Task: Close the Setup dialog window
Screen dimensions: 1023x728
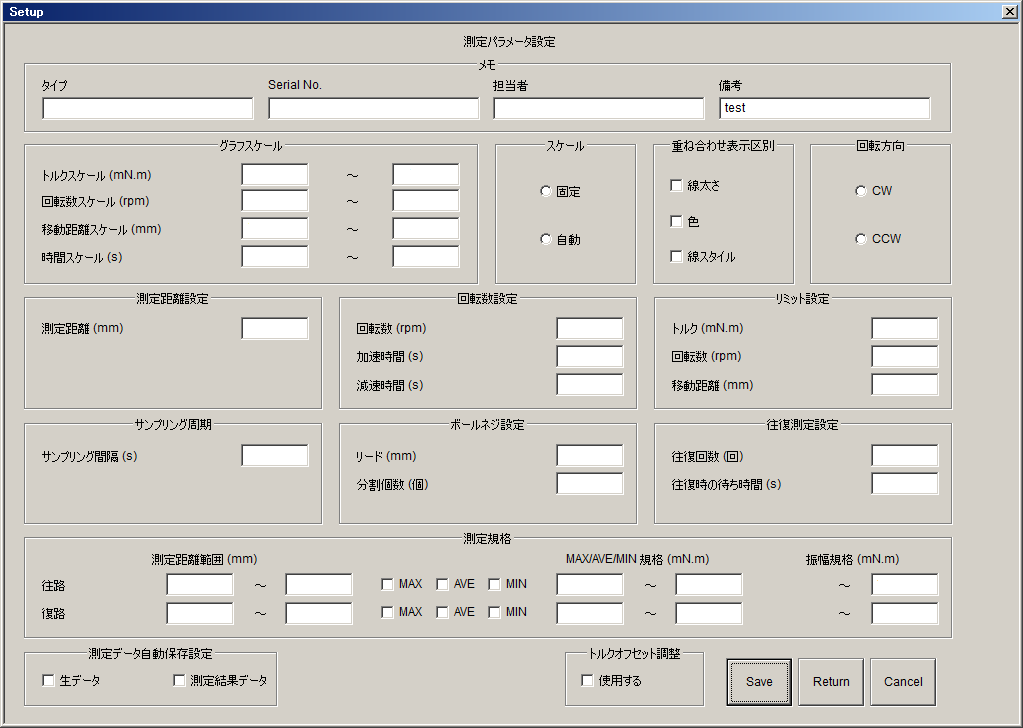Action: (1009, 11)
